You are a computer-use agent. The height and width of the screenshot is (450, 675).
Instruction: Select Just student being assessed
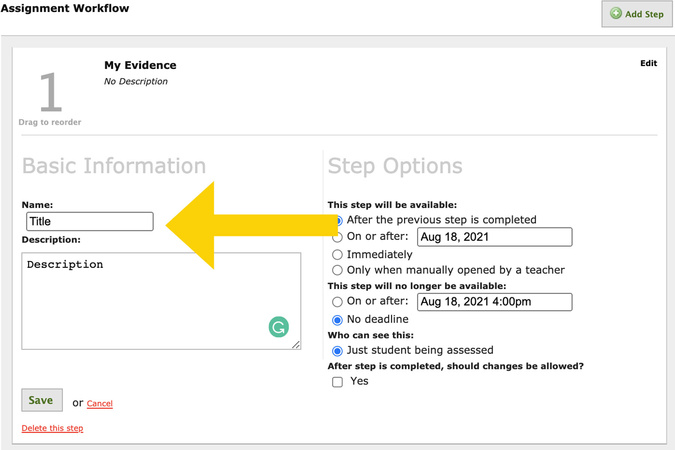[338, 351]
